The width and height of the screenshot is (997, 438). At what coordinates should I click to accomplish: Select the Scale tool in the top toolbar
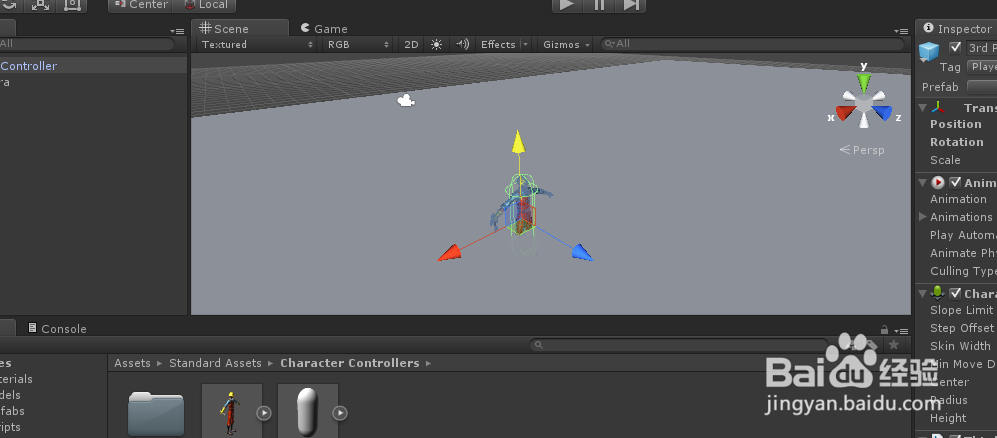point(41,4)
